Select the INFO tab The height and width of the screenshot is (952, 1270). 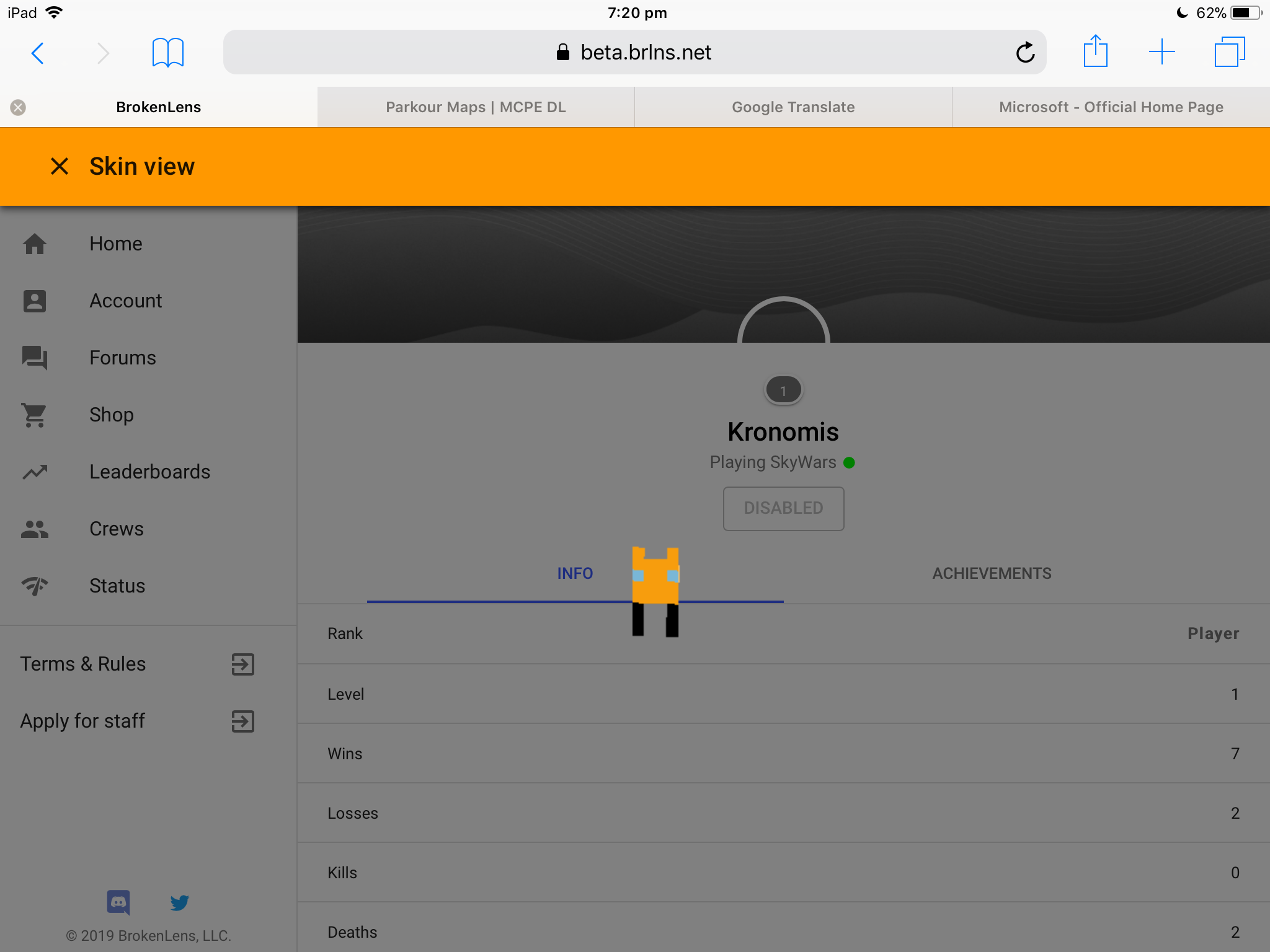tap(575, 573)
